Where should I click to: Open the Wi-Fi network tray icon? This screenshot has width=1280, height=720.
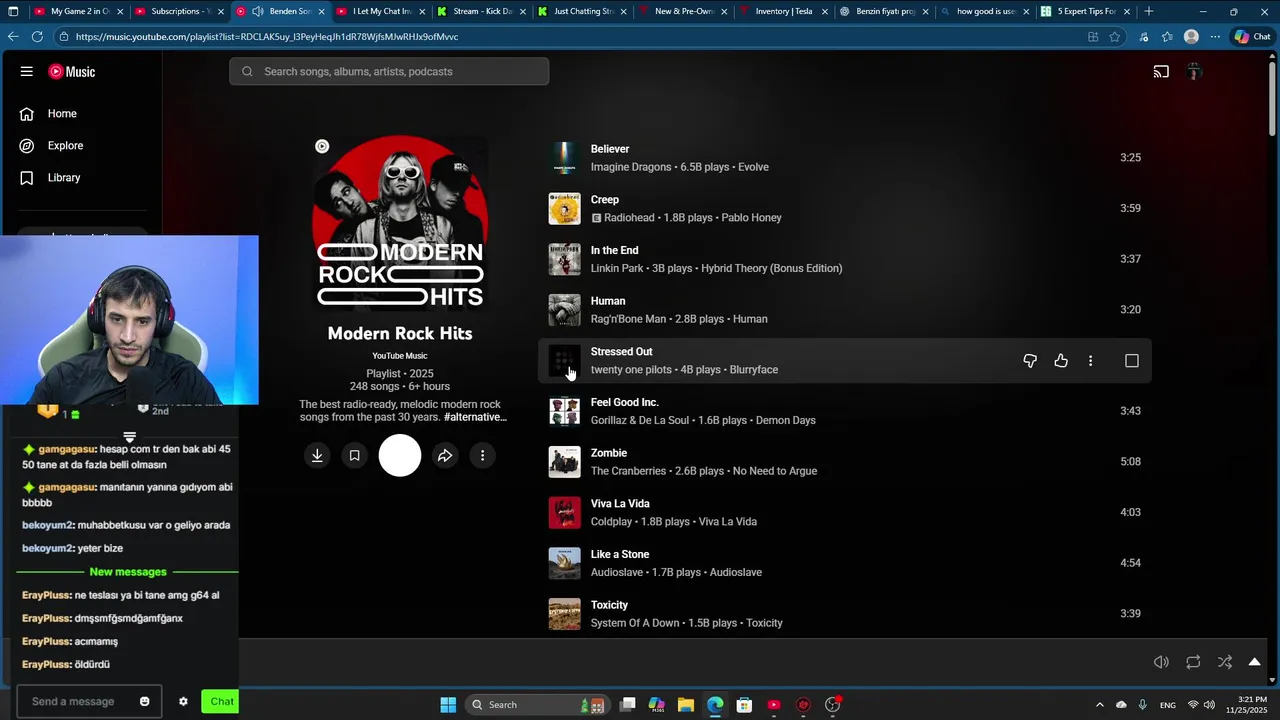click(1193, 705)
